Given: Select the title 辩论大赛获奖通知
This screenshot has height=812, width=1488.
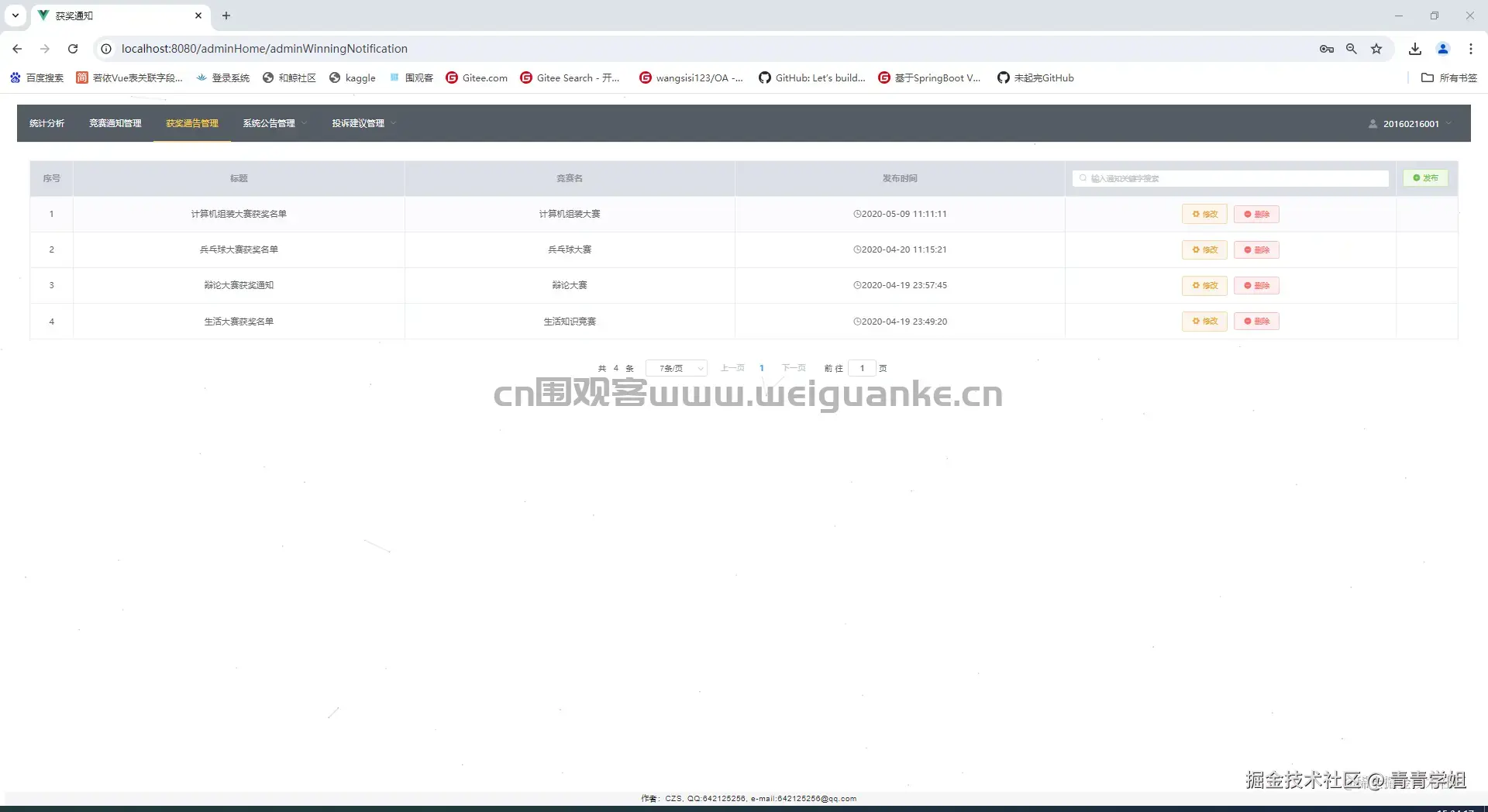Looking at the screenshot, I should 239,285.
